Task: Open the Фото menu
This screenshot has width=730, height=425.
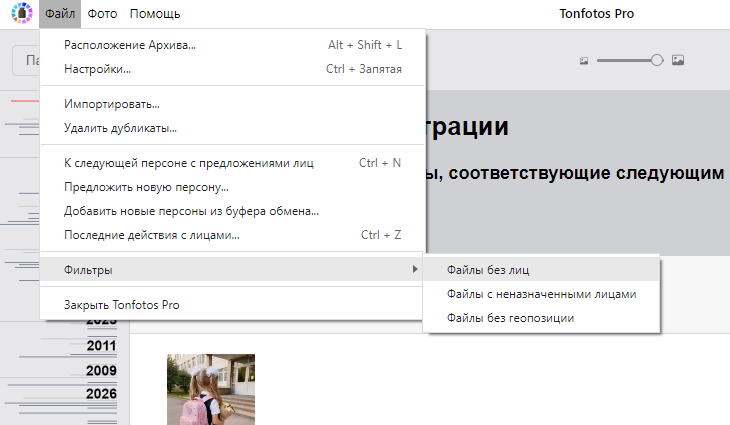Action: 101,14
